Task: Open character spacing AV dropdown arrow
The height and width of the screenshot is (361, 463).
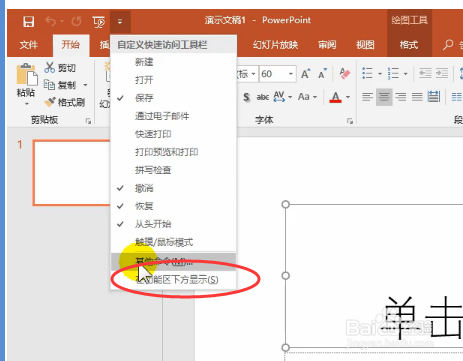Action: tap(290, 97)
